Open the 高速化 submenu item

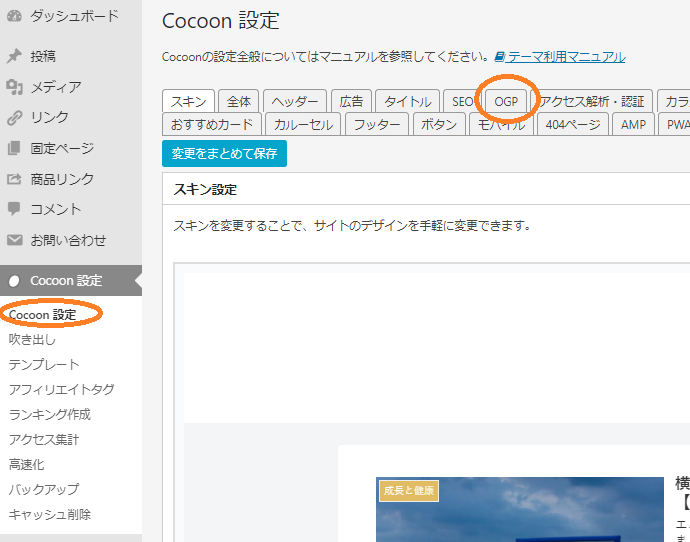point(26,464)
